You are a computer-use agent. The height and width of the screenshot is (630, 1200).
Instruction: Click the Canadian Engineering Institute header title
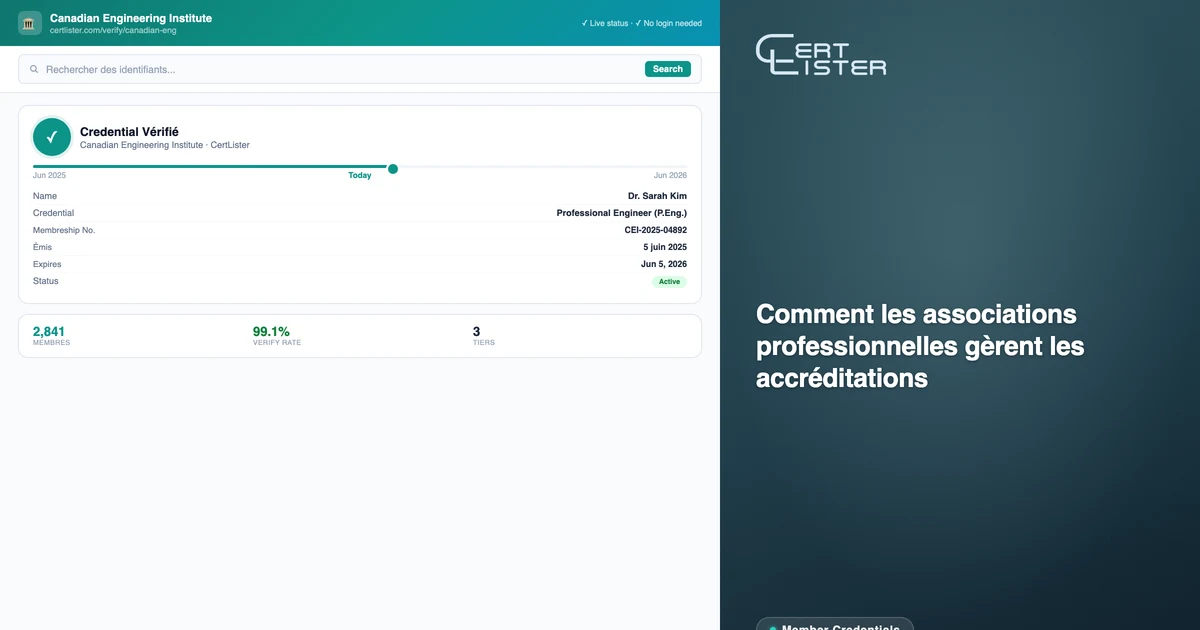tap(131, 18)
